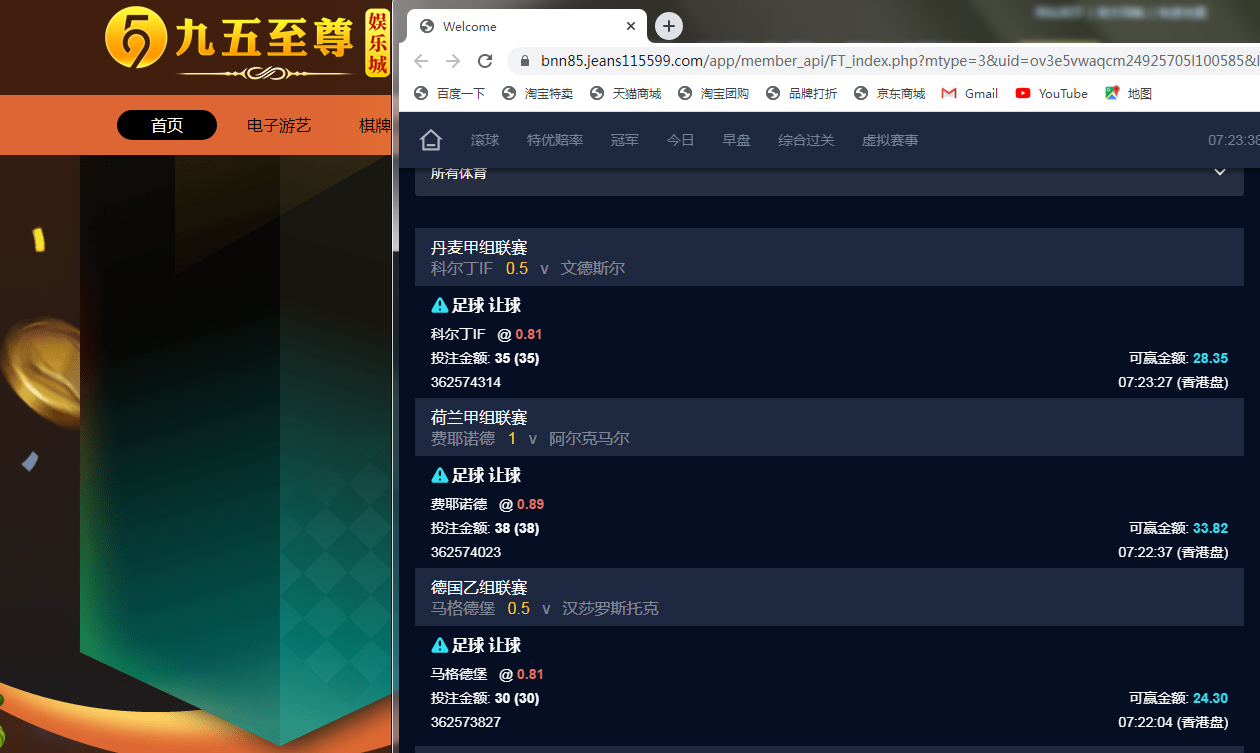
Task: Expand the 所有体育 dropdown chevron
Action: click(1220, 172)
